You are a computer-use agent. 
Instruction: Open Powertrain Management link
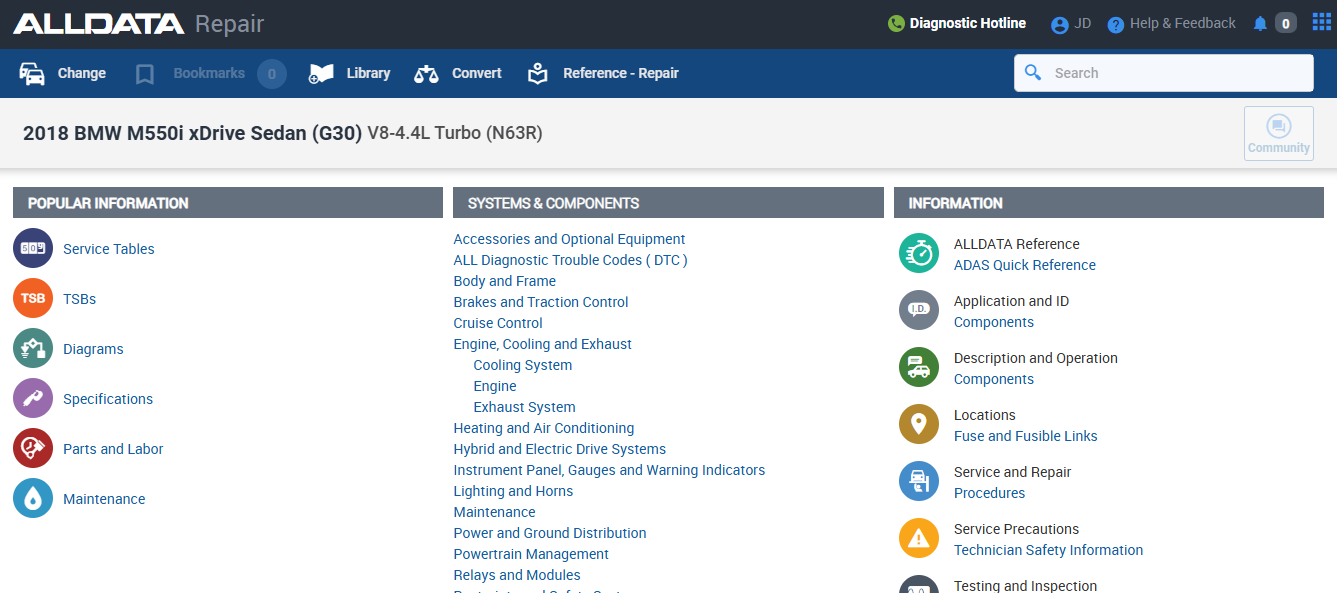tap(531, 554)
